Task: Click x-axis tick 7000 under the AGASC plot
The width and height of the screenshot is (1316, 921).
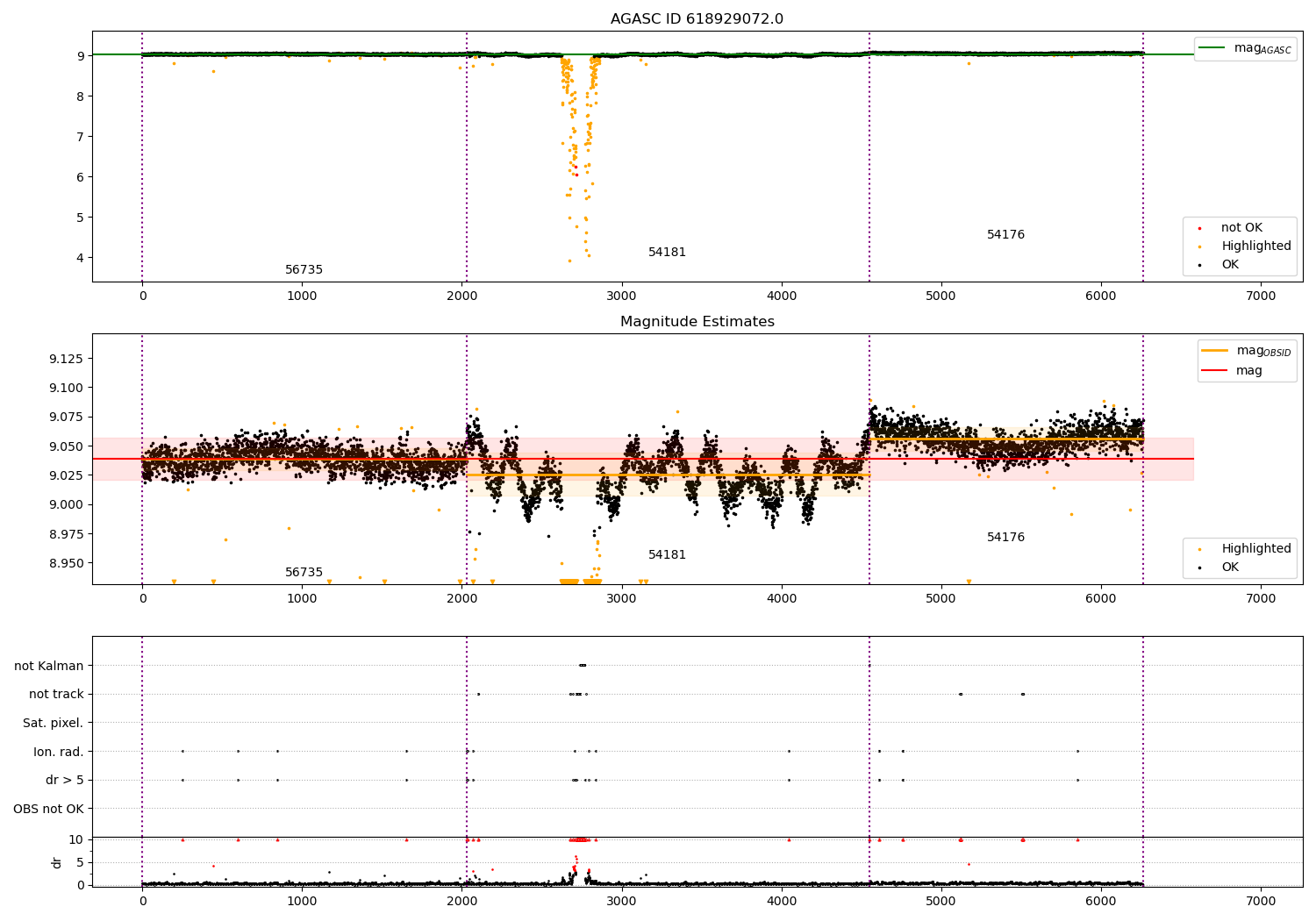Action: pyautogui.click(x=1261, y=296)
